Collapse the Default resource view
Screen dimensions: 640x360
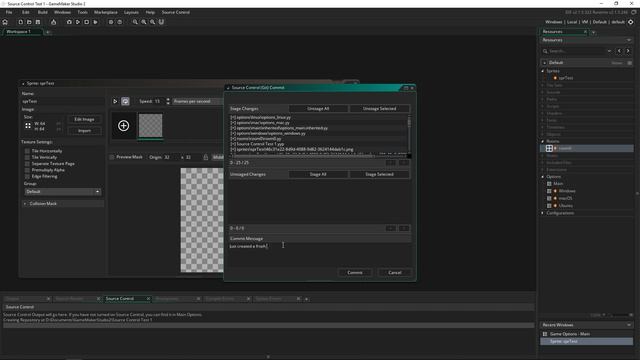(x=544, y=63)
